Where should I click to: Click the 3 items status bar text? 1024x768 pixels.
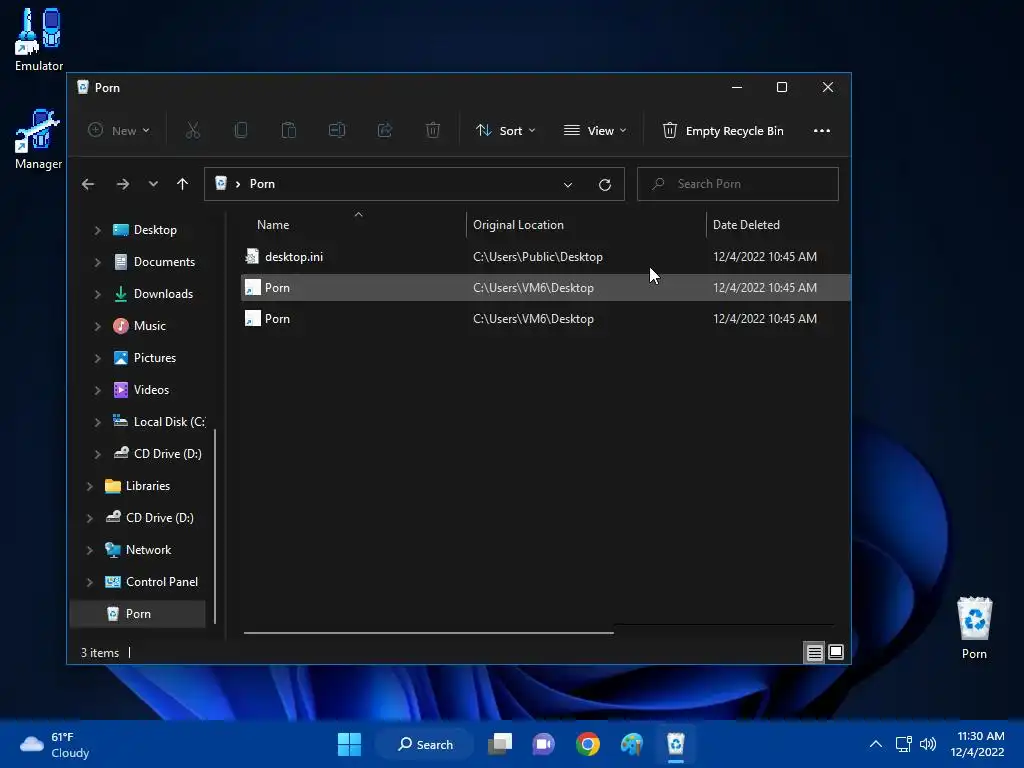[100, 652]
